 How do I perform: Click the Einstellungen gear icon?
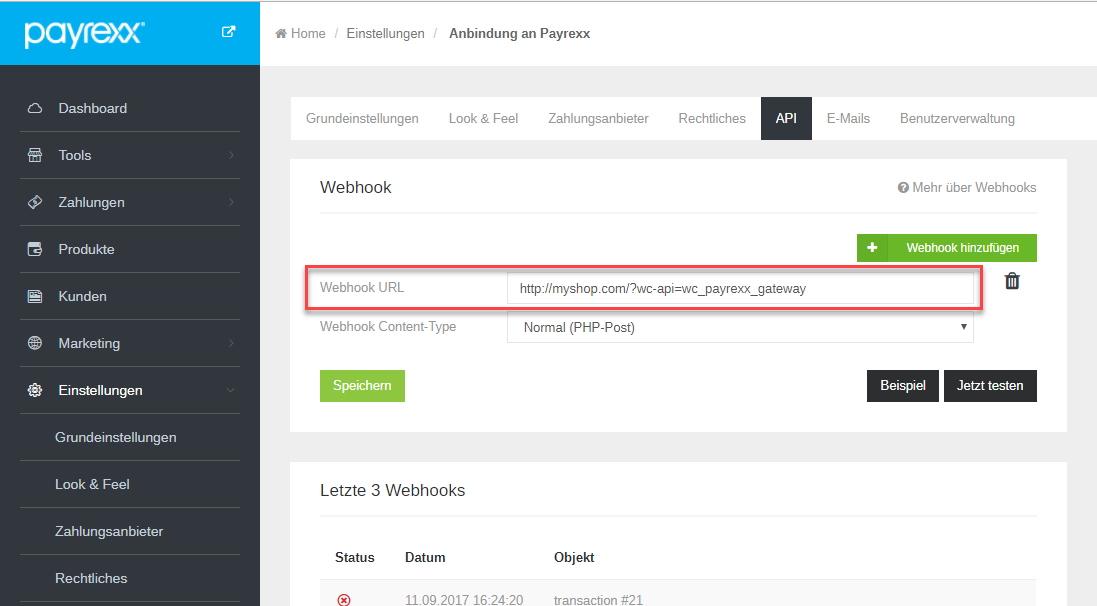[x=34, y=390]
